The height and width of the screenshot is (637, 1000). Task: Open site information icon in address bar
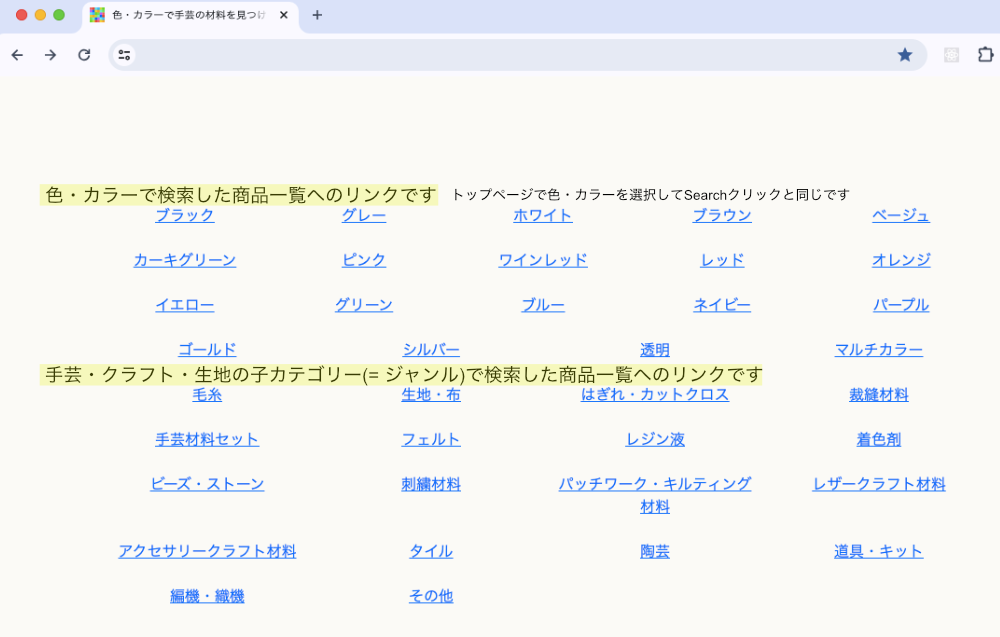(x=124, y=55)
